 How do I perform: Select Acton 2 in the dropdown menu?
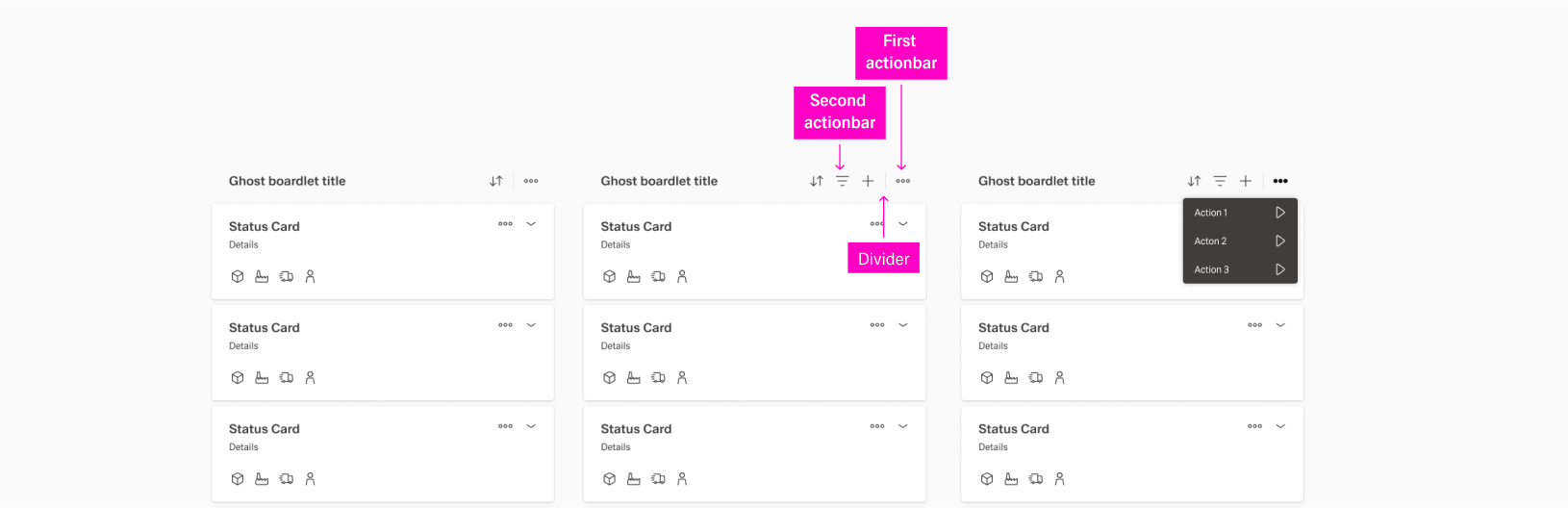click(1239, 241)
